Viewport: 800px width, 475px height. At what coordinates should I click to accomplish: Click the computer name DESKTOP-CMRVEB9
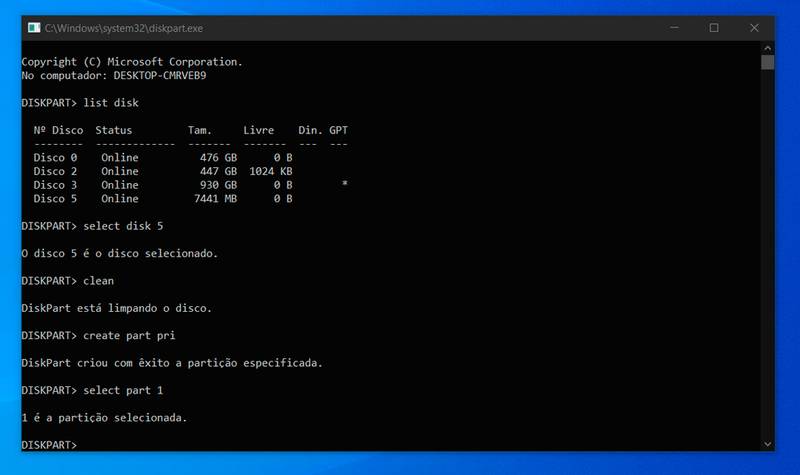[160, 76]
